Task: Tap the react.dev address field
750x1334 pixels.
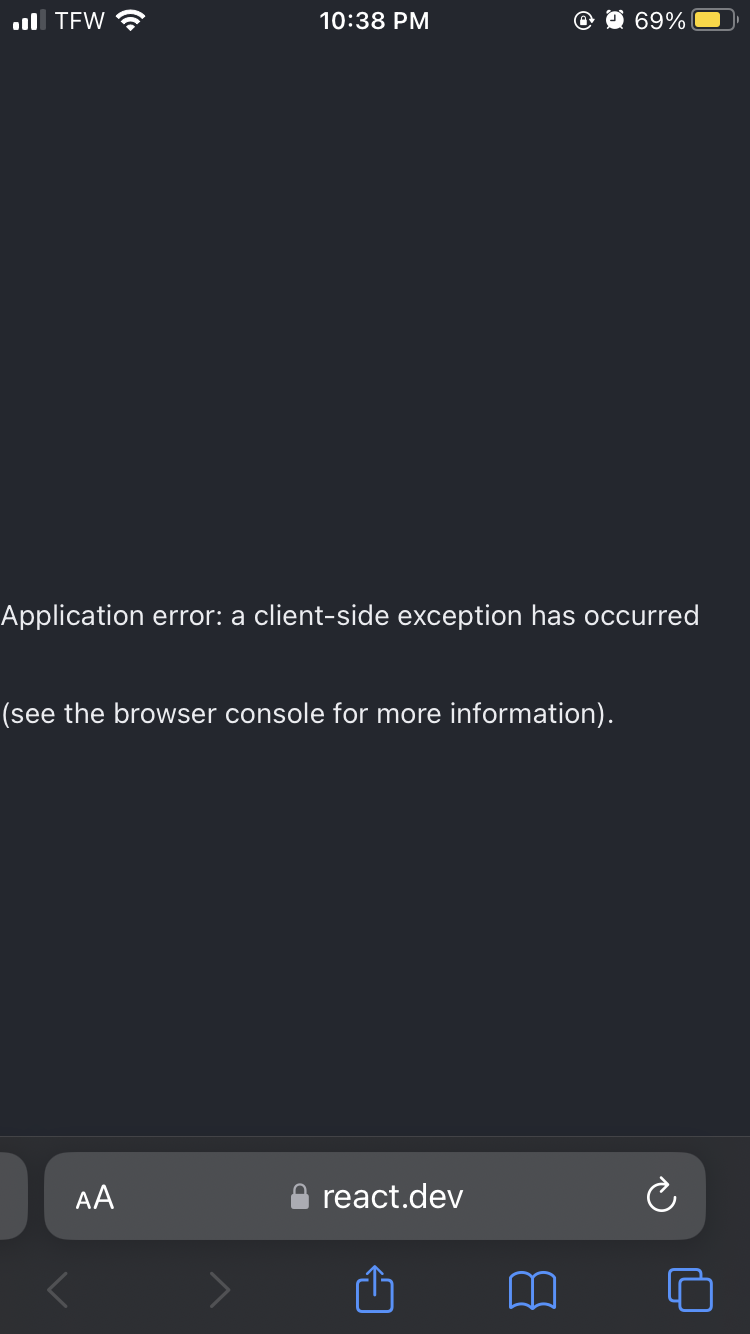Action: pyautogui.click(x=392, y=1197)
